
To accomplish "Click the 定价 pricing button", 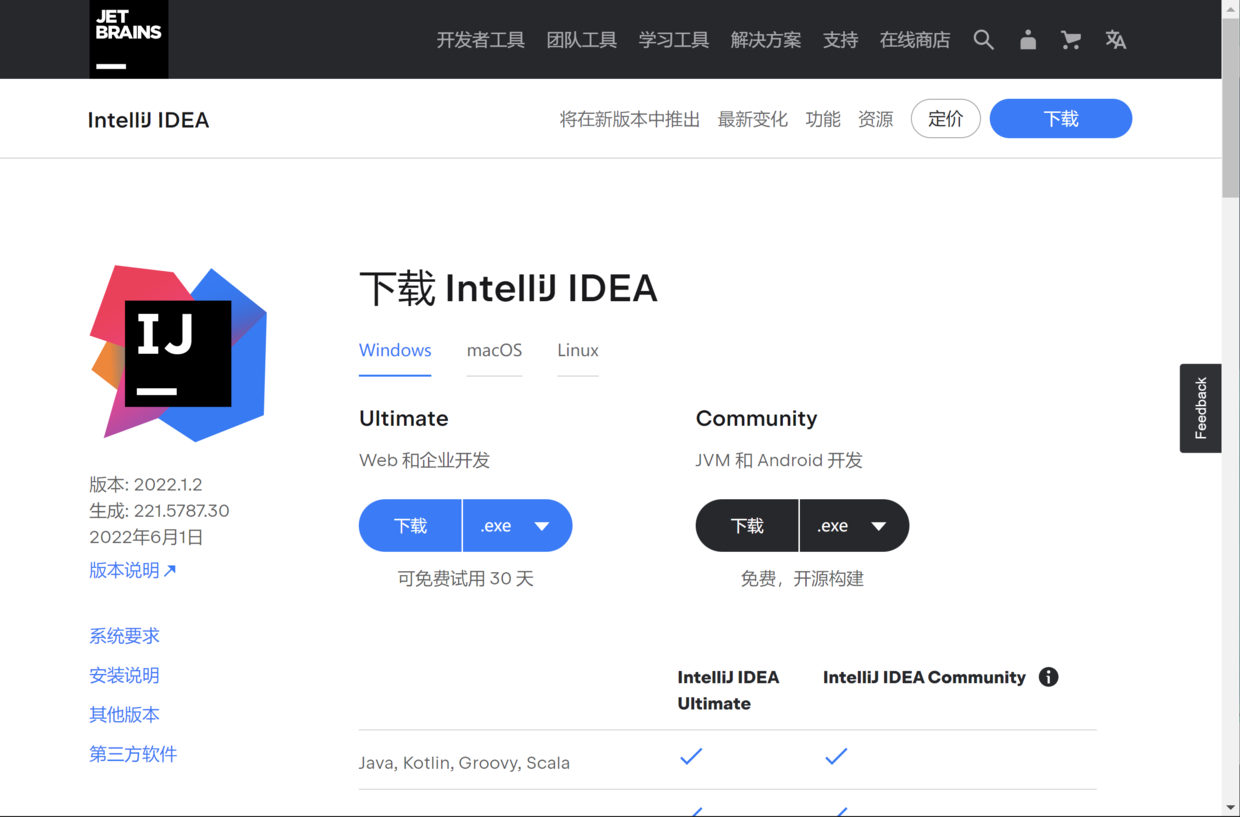I will point(945,119).
